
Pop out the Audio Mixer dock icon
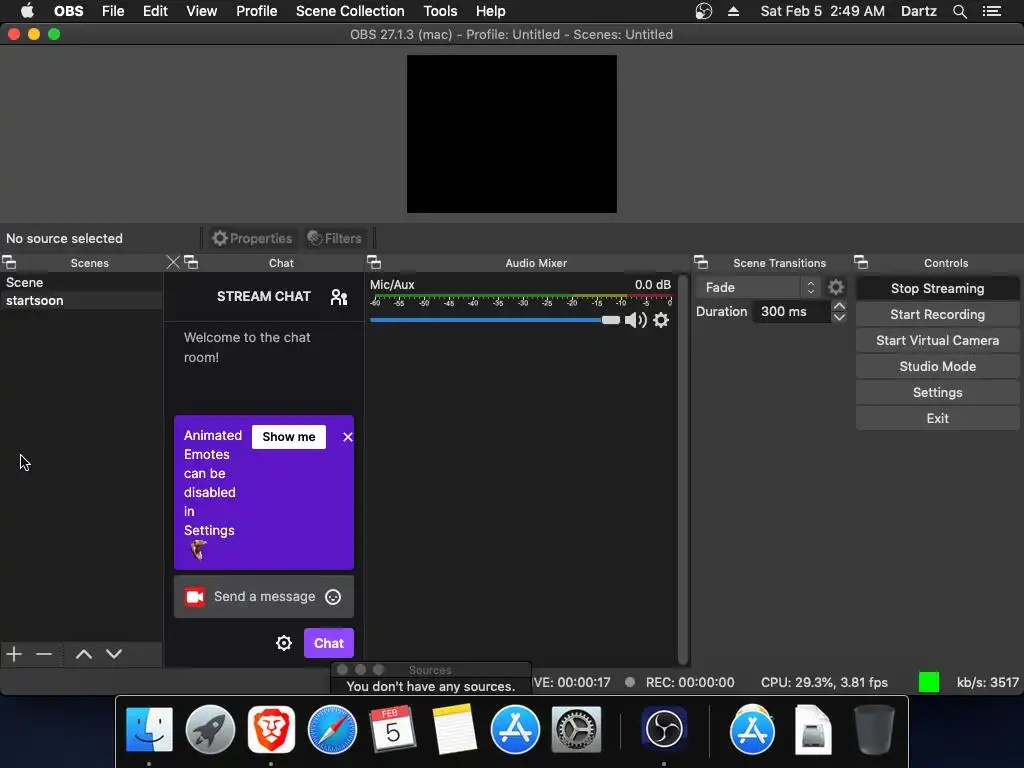[374, 263]
